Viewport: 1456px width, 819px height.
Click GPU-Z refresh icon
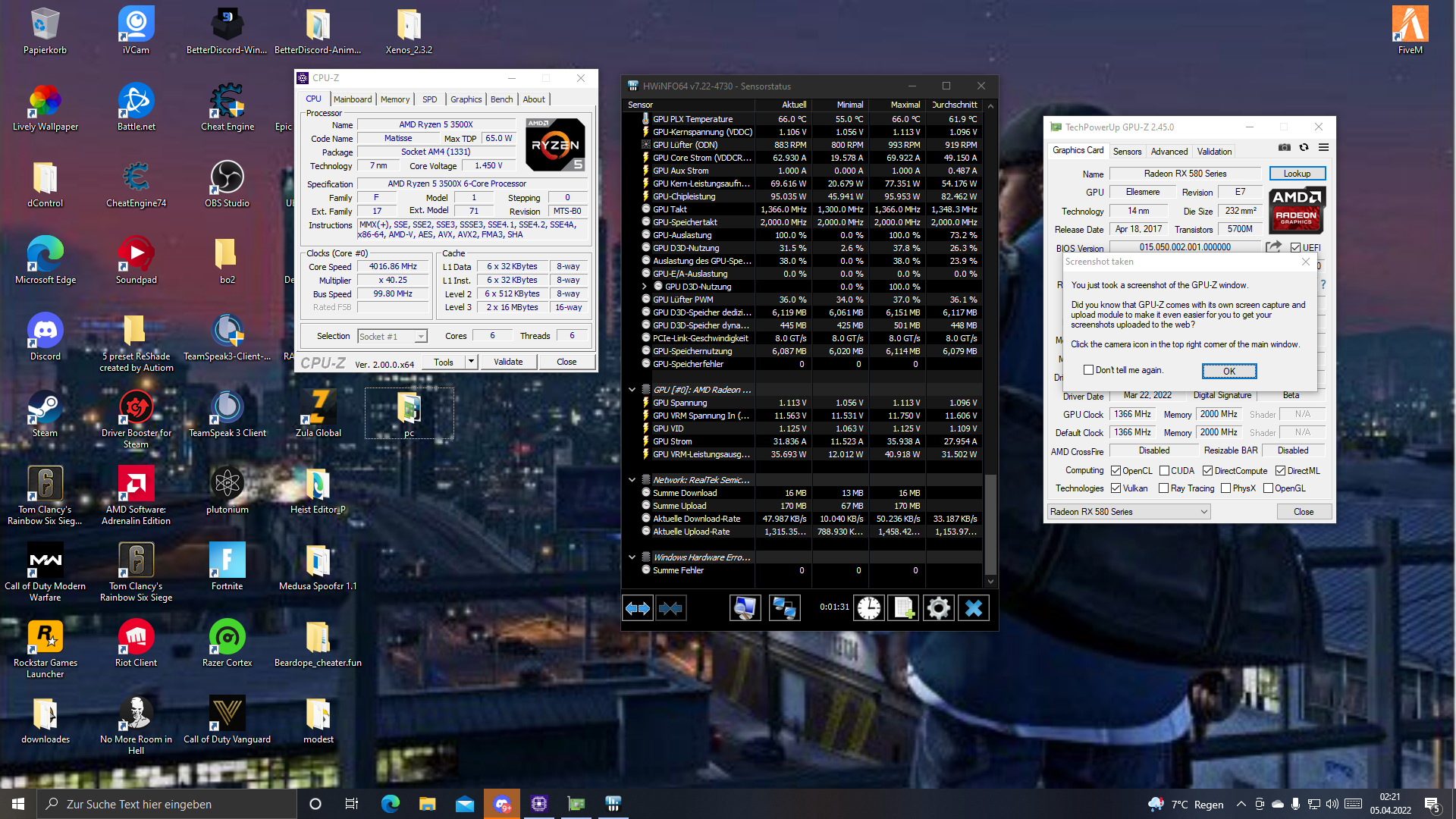[x=1304, y=148]
